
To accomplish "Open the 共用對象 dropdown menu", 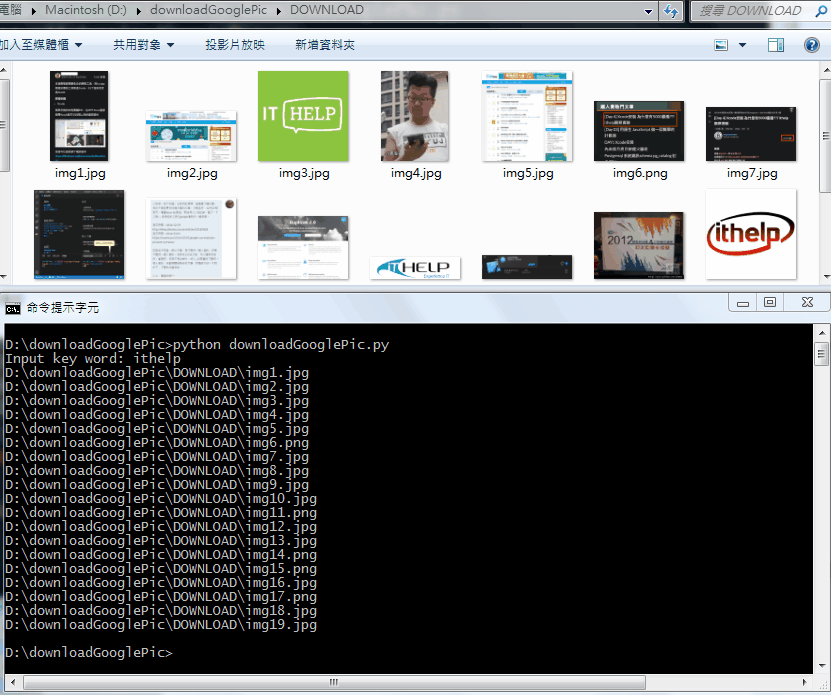I will (x=144, y=45).
